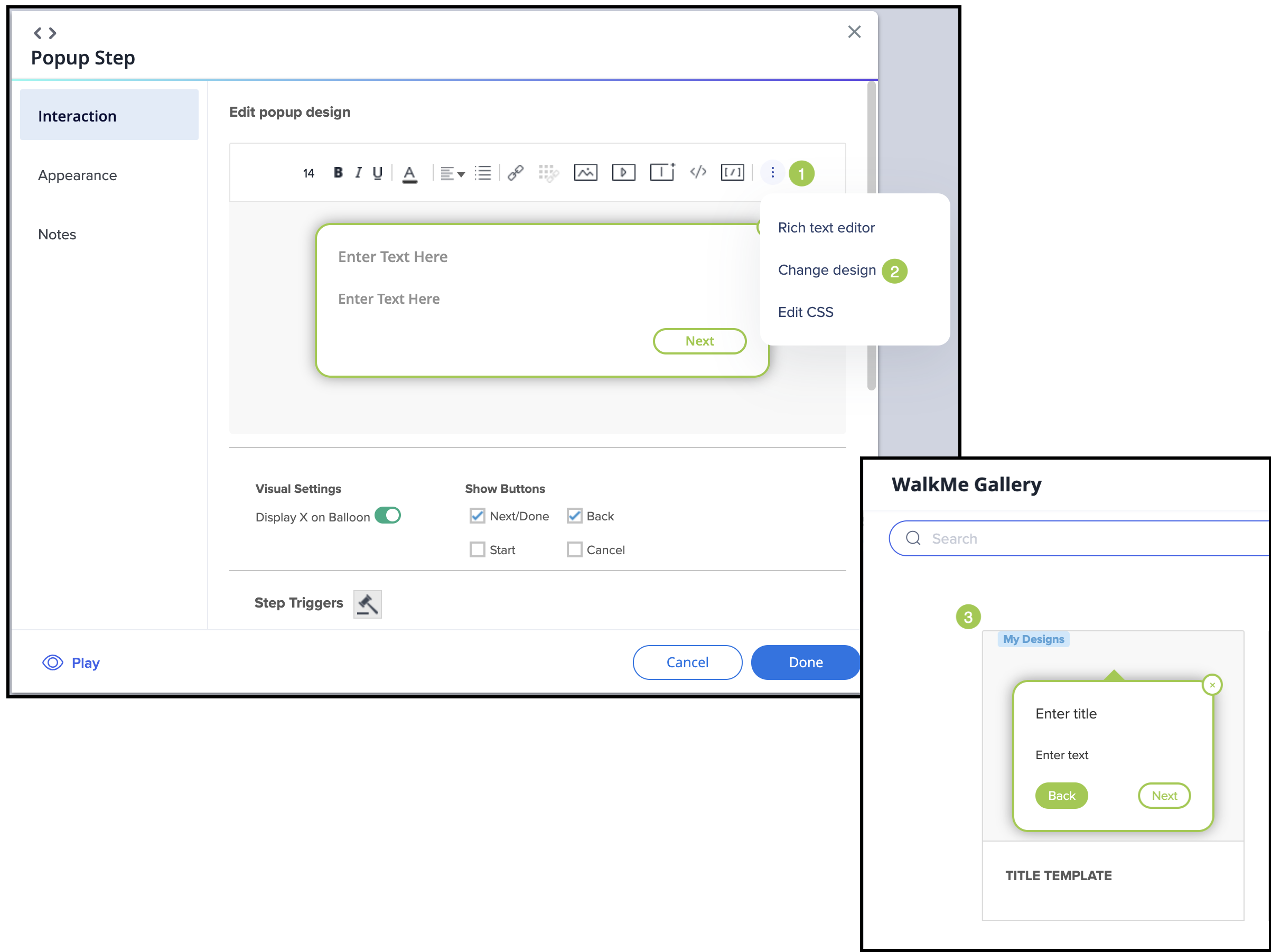The image size is (1271, 952).
Task: Open the font size 14 selector
Action: click(309, 173)
